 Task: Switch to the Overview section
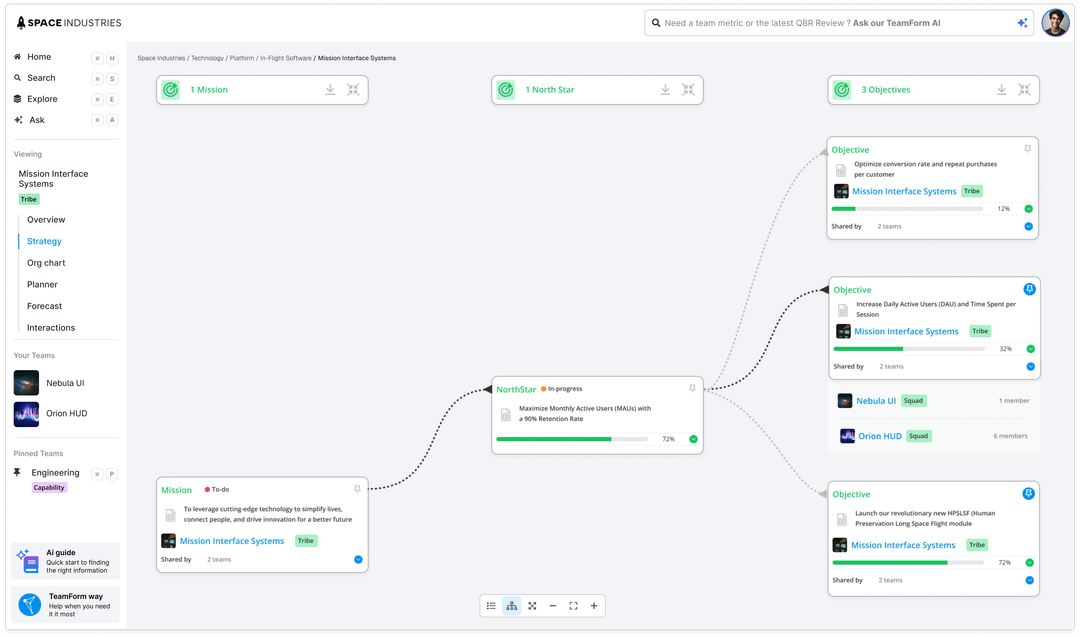point(44,219)
